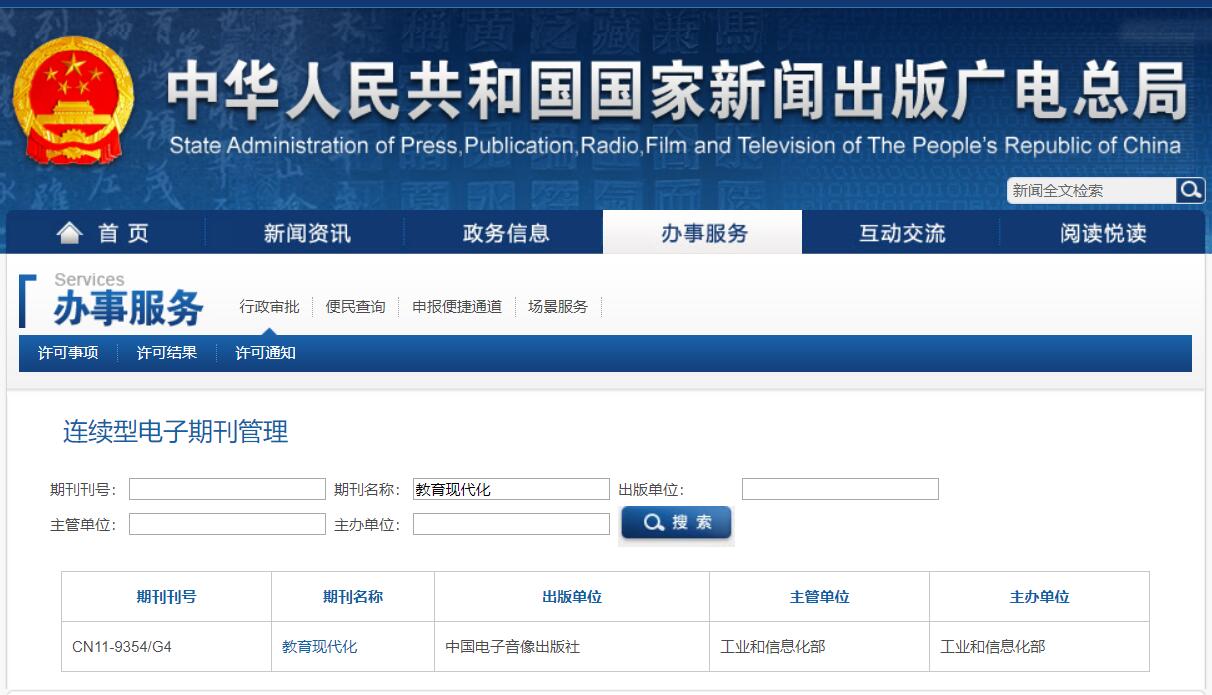
Task: Select the CN11-9354/G4 journal number cell
Action: [167, 647]
